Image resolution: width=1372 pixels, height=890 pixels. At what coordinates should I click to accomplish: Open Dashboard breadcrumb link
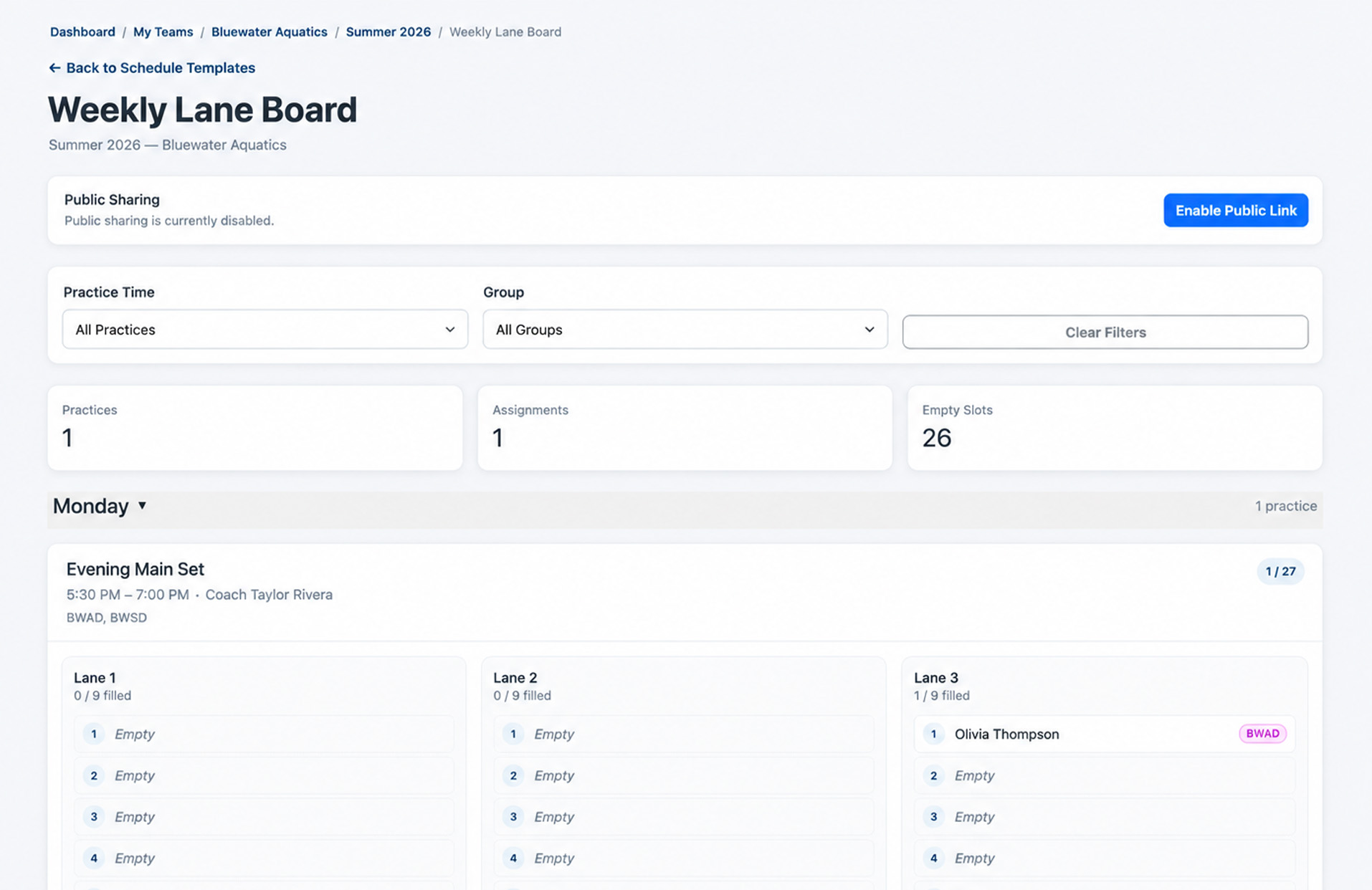[x=82, y=32]
